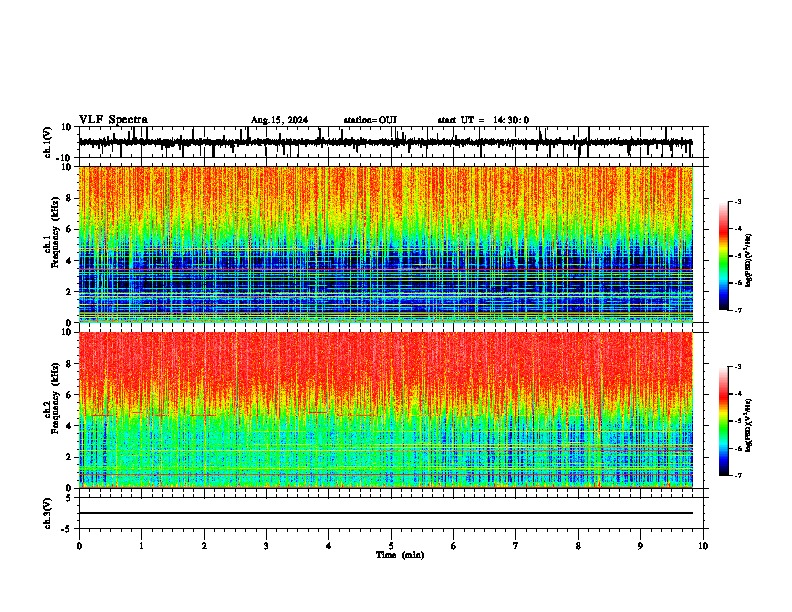Viewport: 792px width, 612px height.
Task: Click time axis tick label '8'
Action: tap(578, 546)
